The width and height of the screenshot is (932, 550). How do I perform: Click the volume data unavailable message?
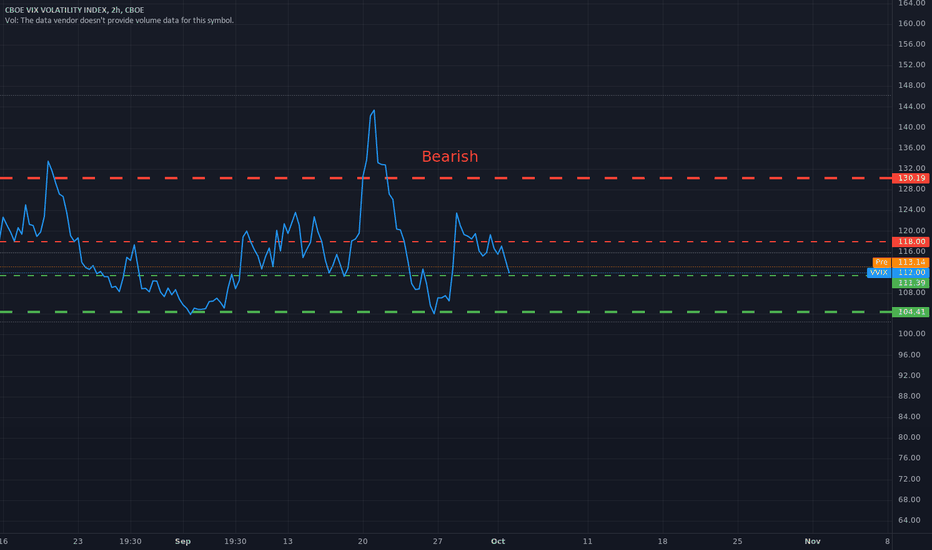click(119, 20)
